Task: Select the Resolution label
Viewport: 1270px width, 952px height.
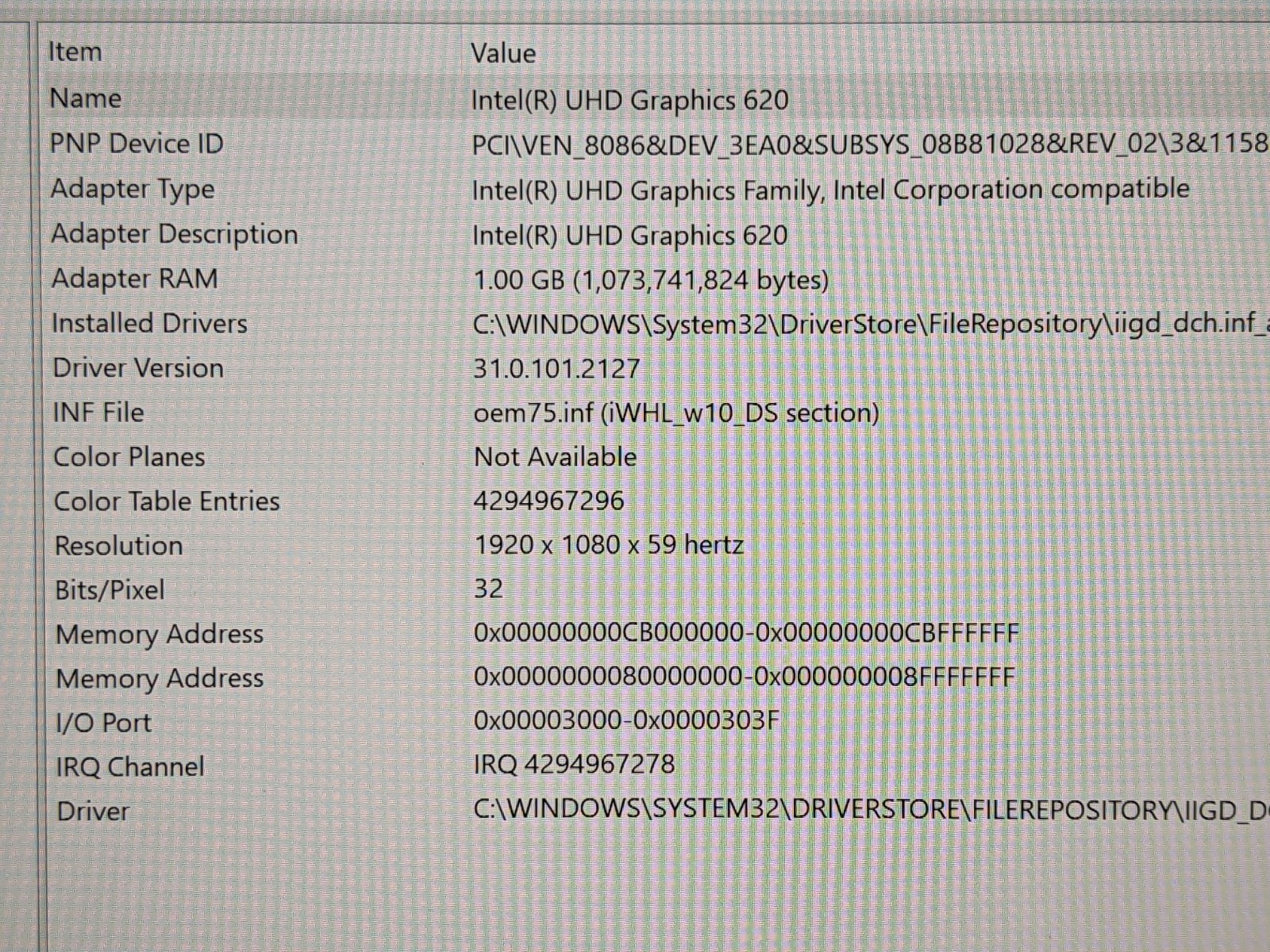Action: [118, 545]
